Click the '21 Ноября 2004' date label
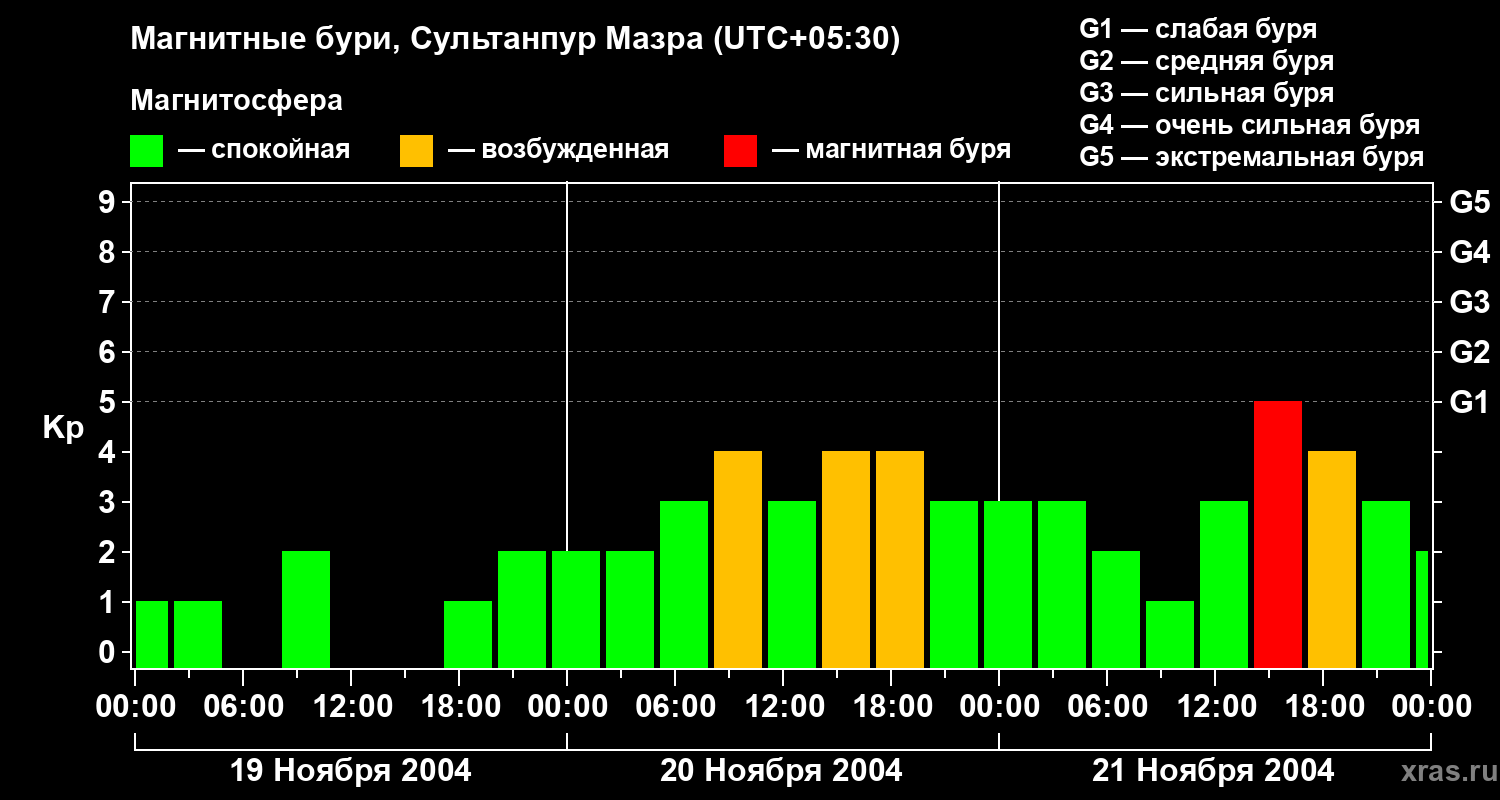 (x=1213, y=771)
